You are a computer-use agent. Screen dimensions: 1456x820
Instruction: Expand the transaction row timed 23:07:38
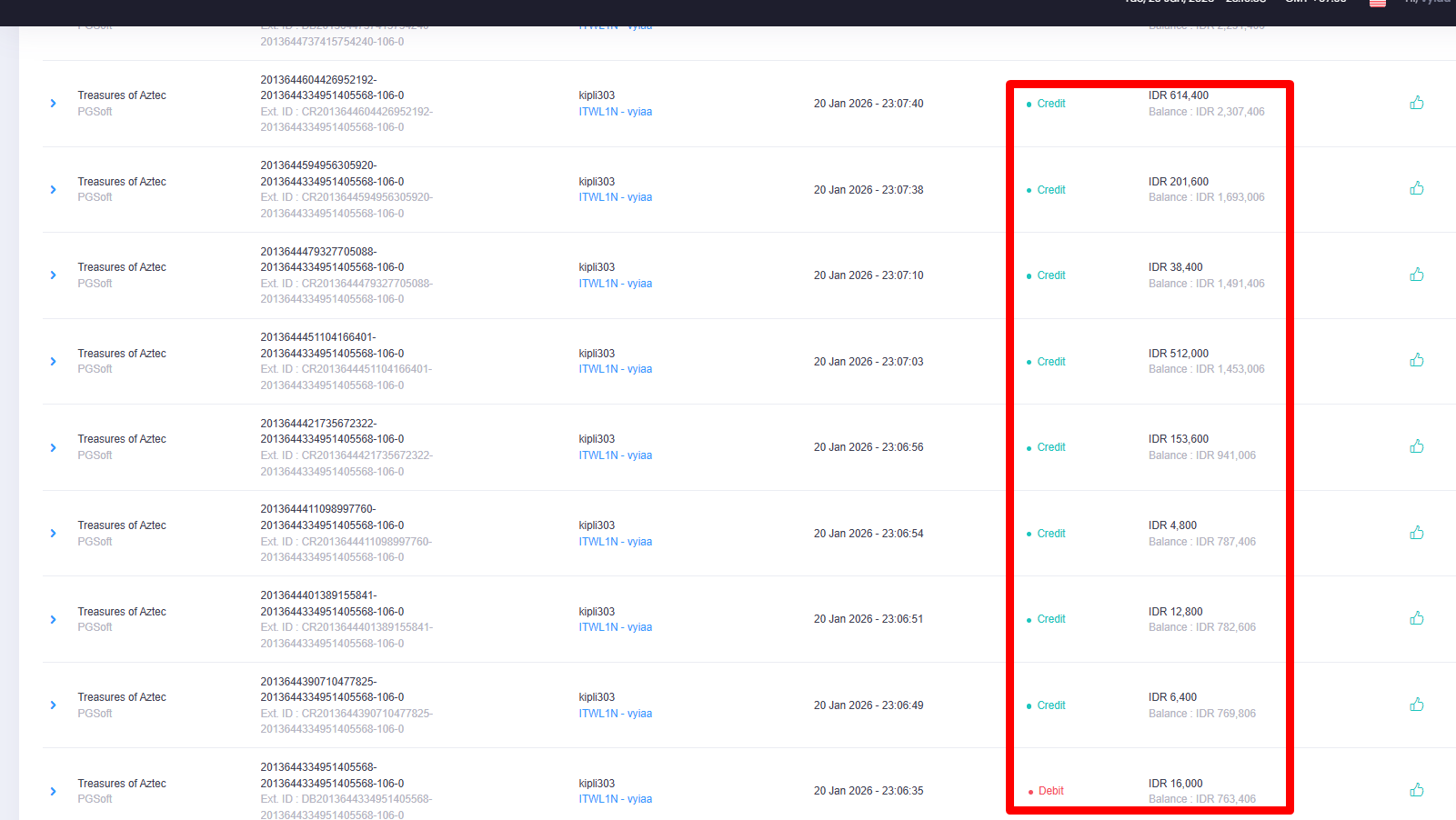coord(54,190)
